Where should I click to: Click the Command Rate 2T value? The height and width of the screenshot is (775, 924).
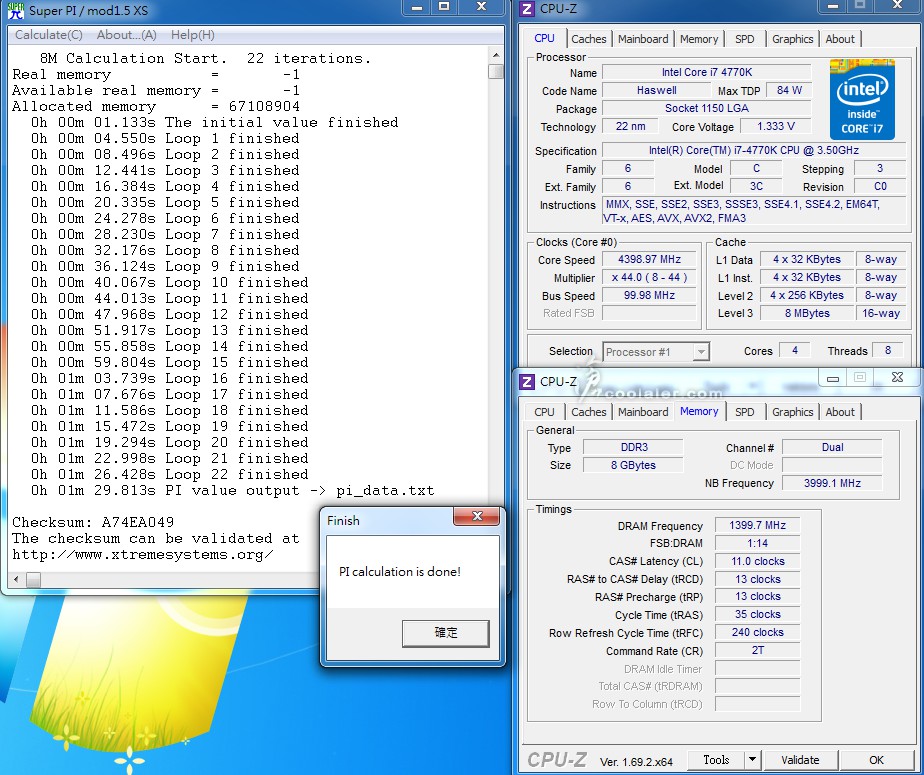[757, 651]
